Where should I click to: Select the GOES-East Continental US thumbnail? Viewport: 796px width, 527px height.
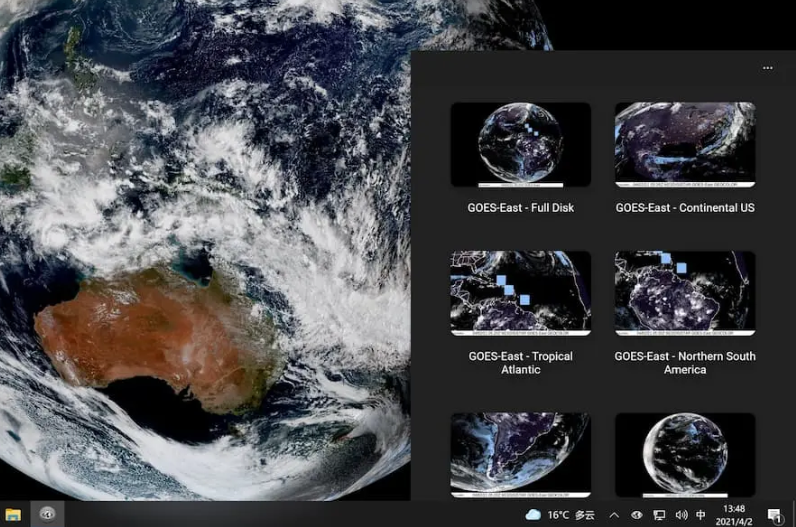685,144
